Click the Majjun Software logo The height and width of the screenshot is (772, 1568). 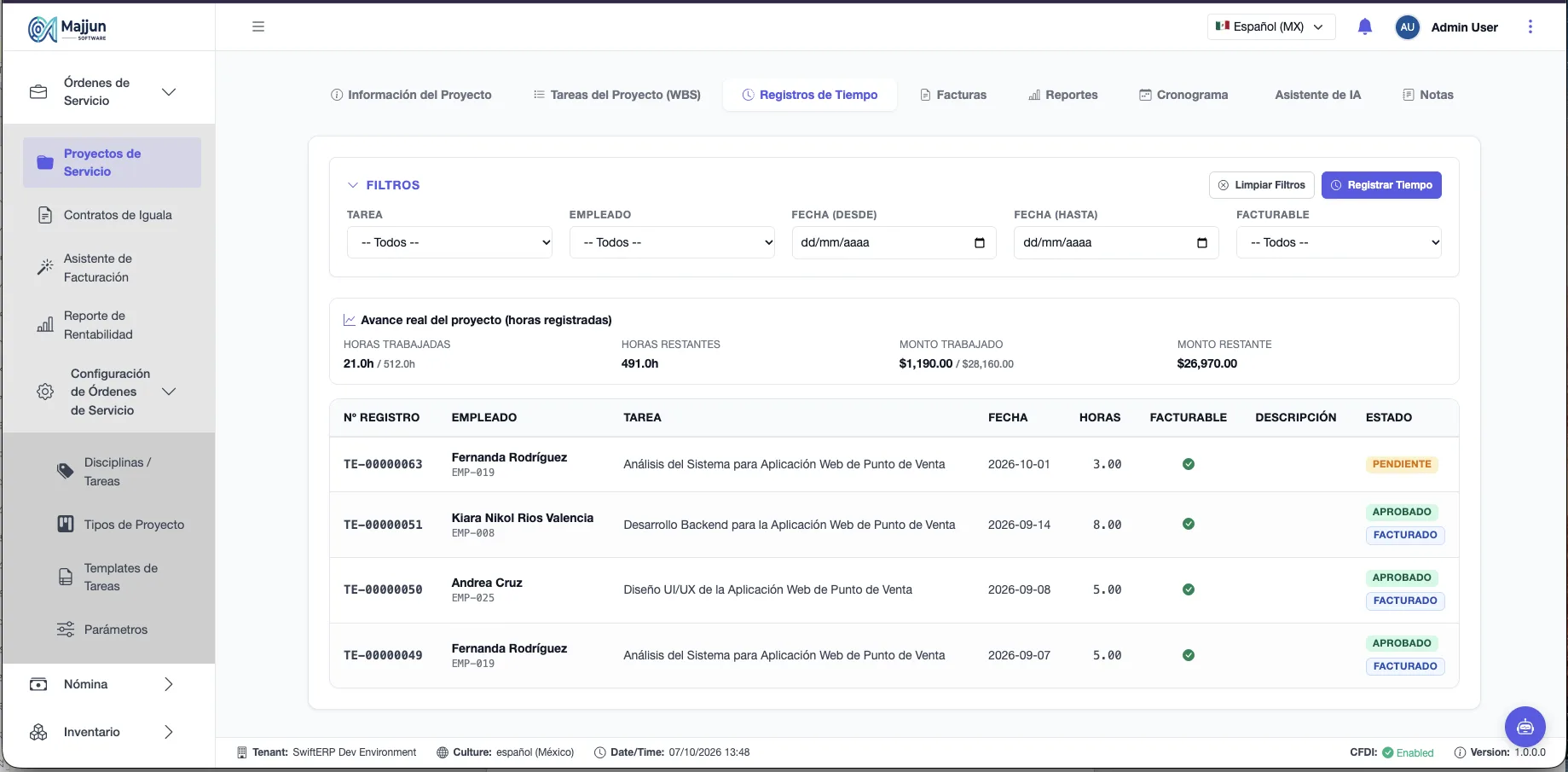click(x=67, y=28)
